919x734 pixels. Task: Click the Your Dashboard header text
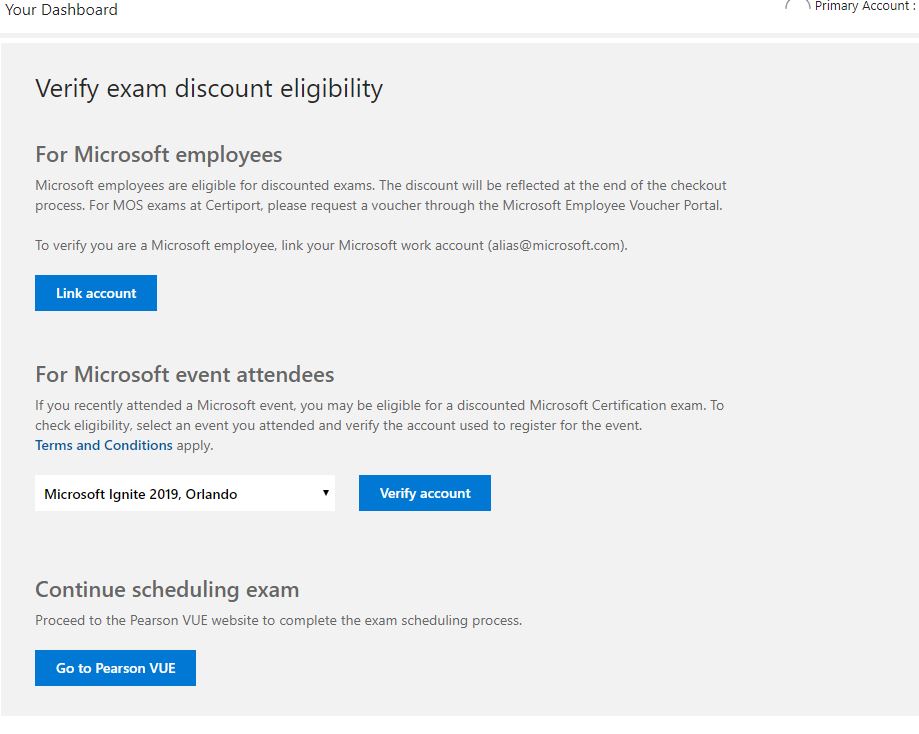(61, 9)
